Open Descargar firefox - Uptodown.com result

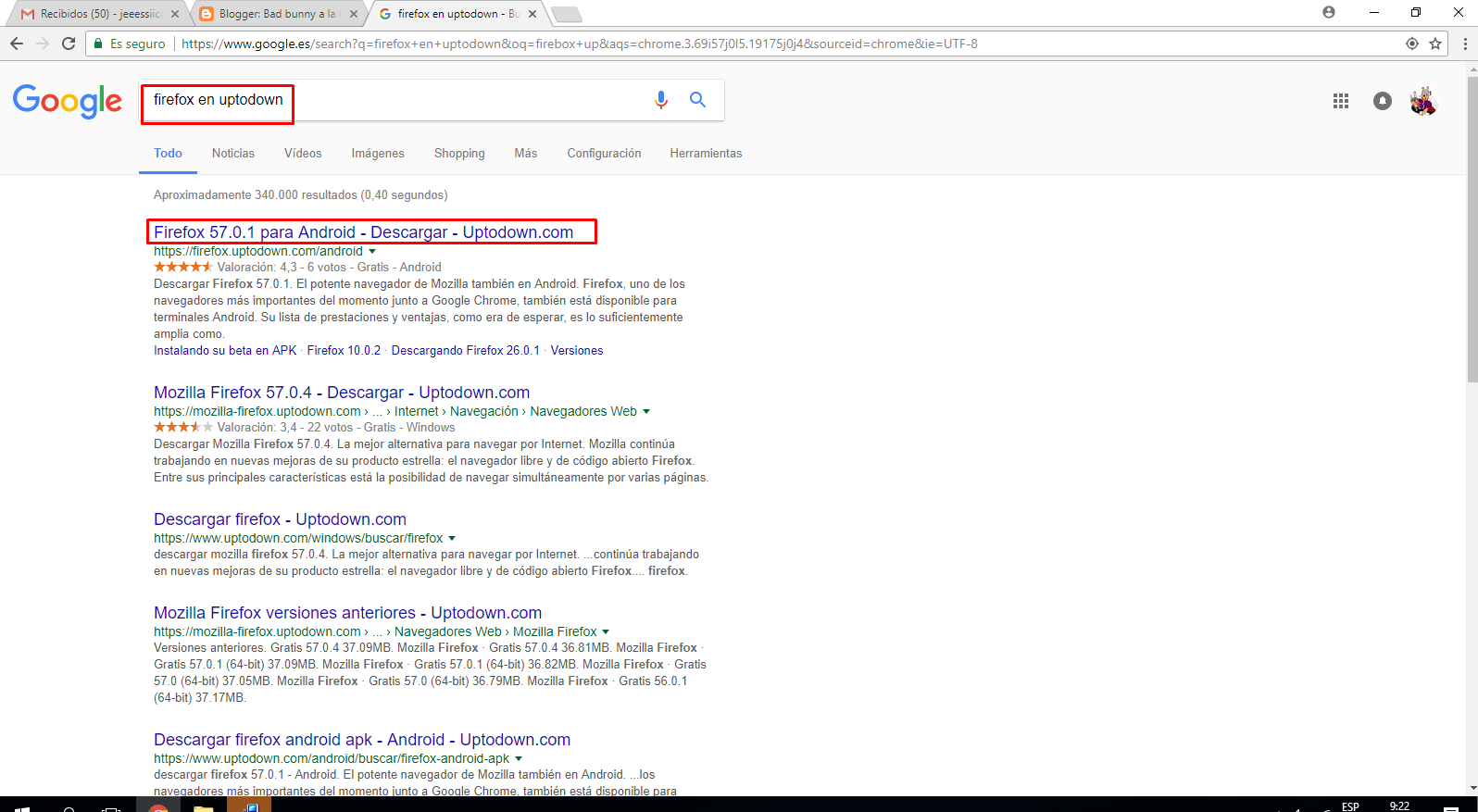[280, 519]
